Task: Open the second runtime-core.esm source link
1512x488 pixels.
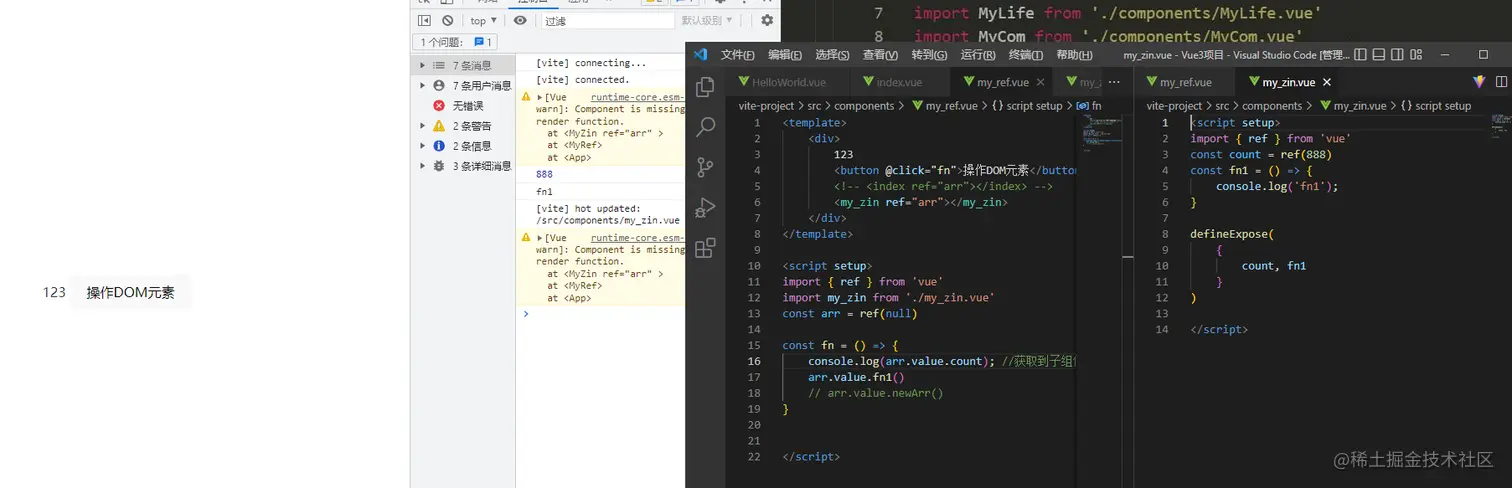Action: (637, 239)
